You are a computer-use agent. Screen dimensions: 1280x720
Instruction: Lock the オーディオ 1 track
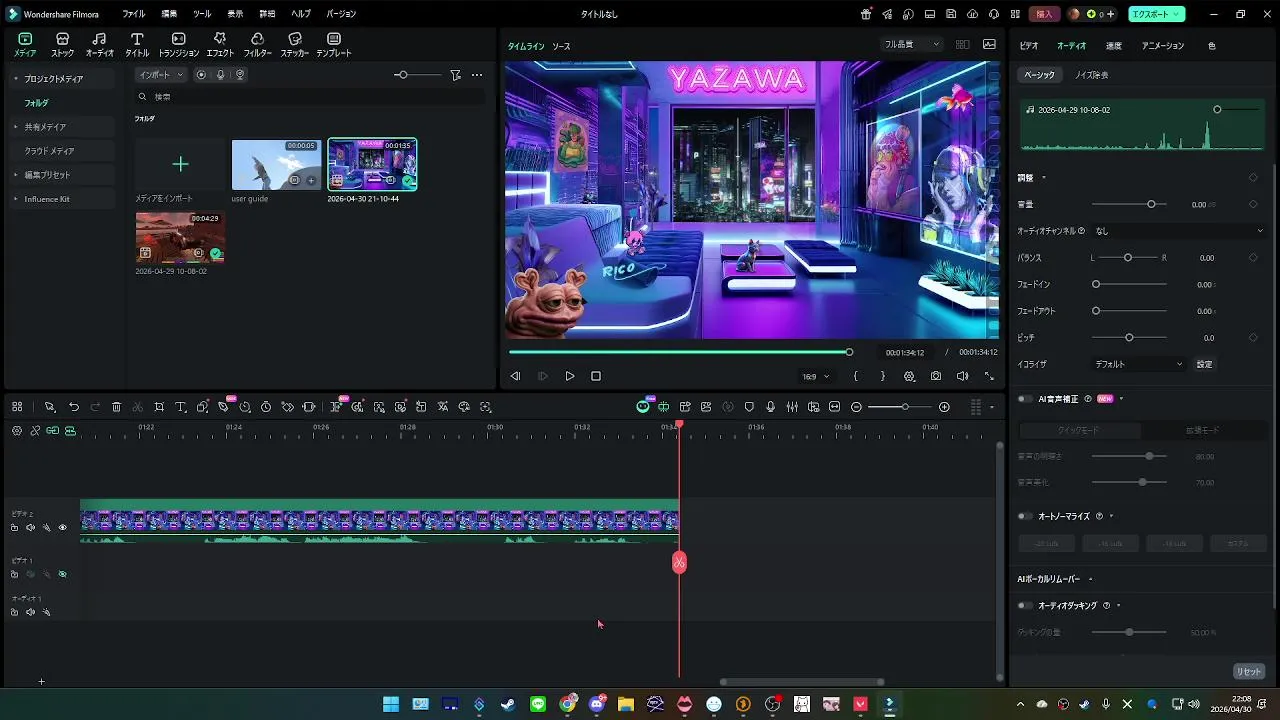(14, 612)
